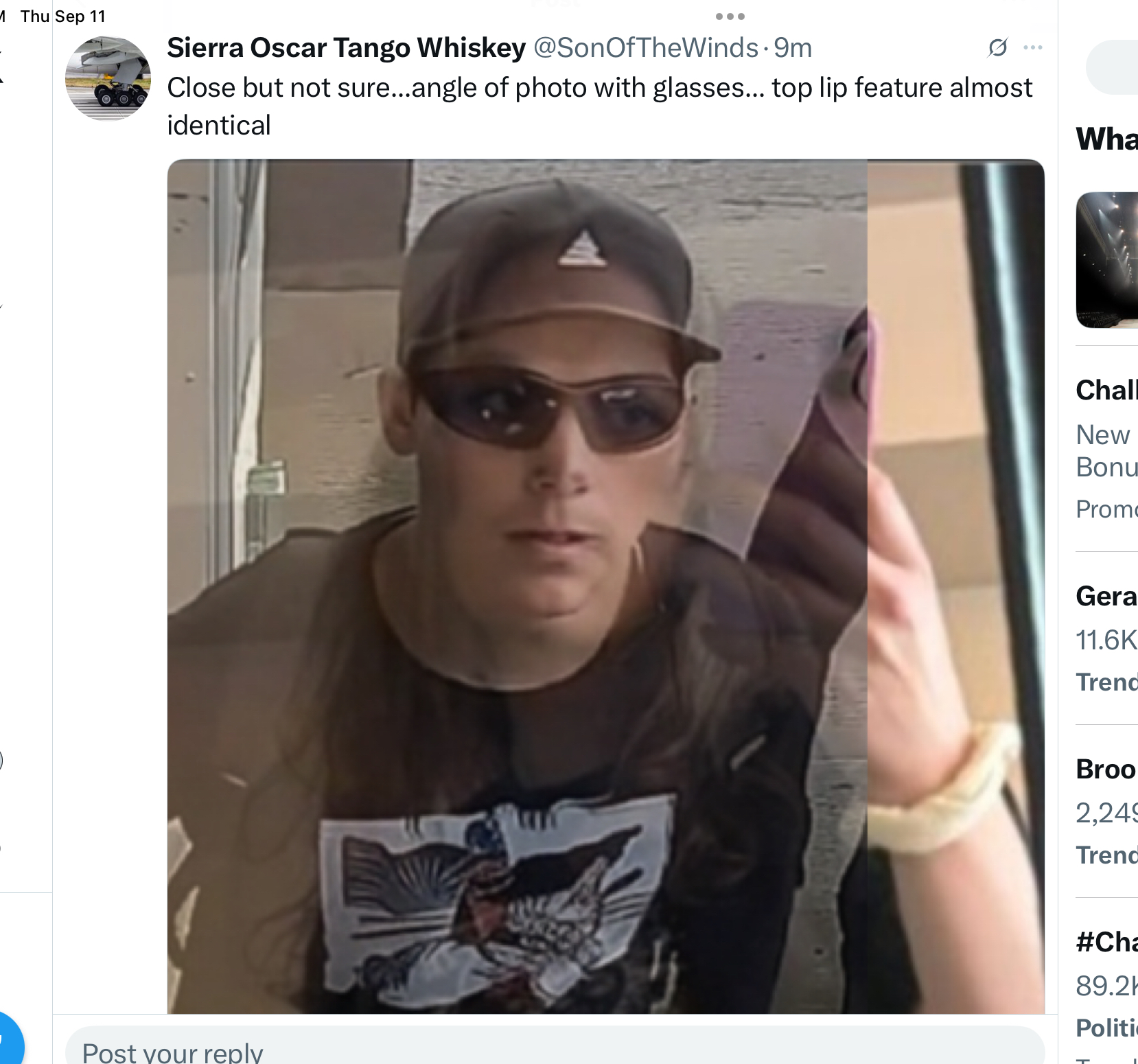Click the What's happening sidebar heading

pos(1106,139)
